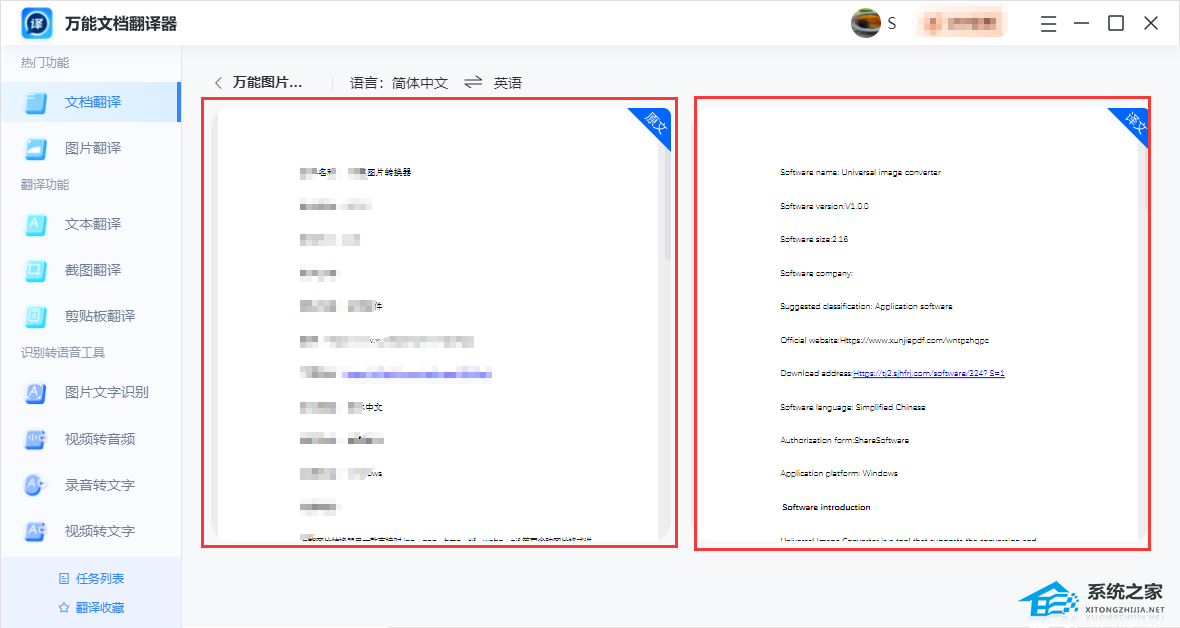Select the 剪贴板翻译 icon
Image resolution: width=1180 pixels, height=628 pixels.
(x=36, y=316)
